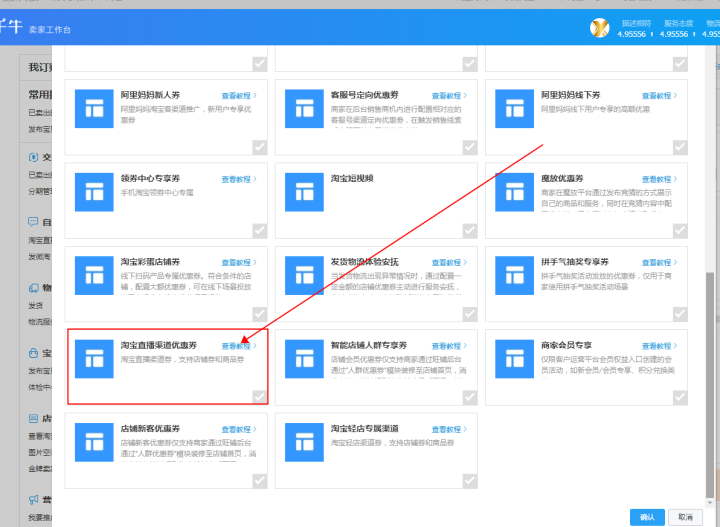The image size is (720, 527).
Task: Tick the 阿里妈妈线下券 checkbox
Action: (x=680, y=147)
